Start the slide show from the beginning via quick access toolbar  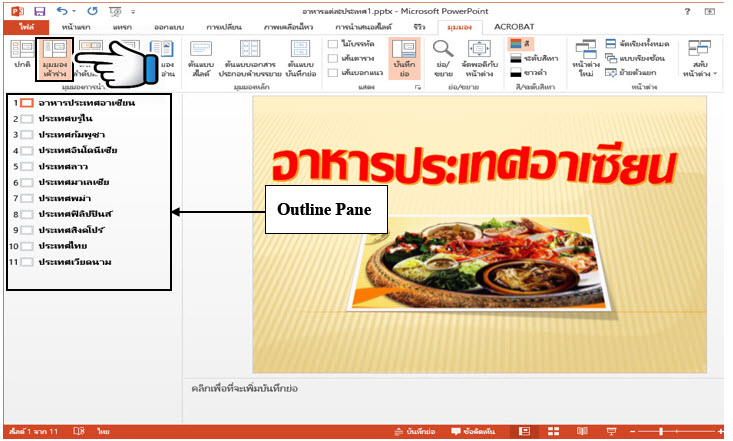click(115, 11)
